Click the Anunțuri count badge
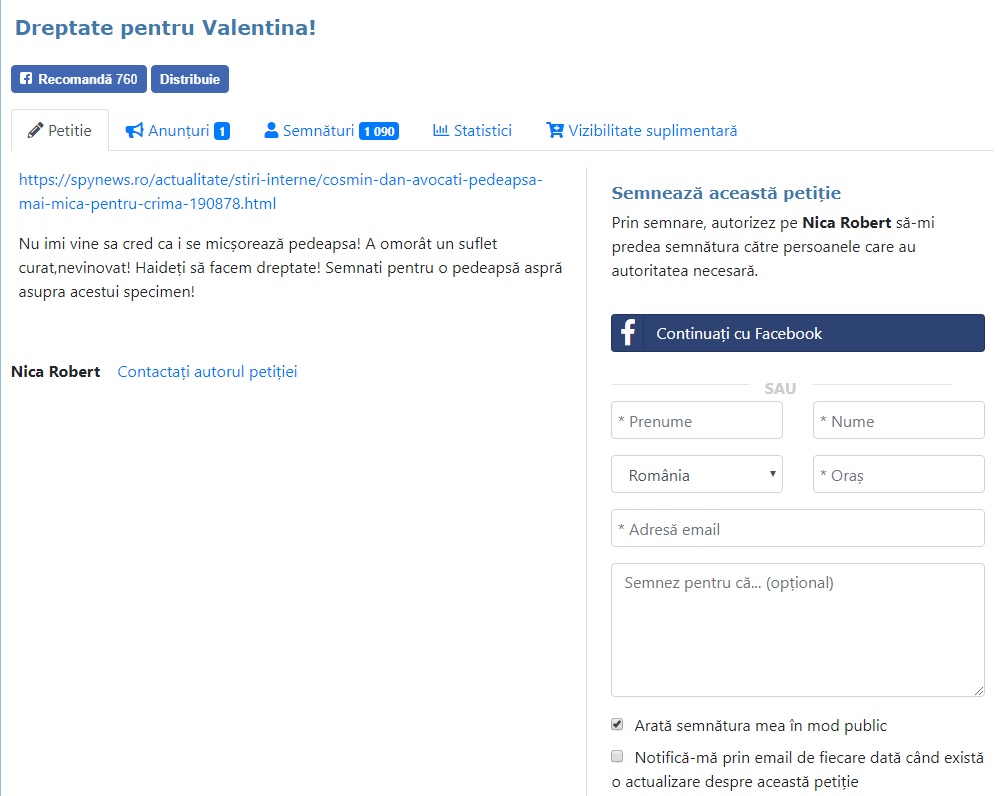Viewport: 998px width, 796px height. pyautogui.click(x=221, y=131)
